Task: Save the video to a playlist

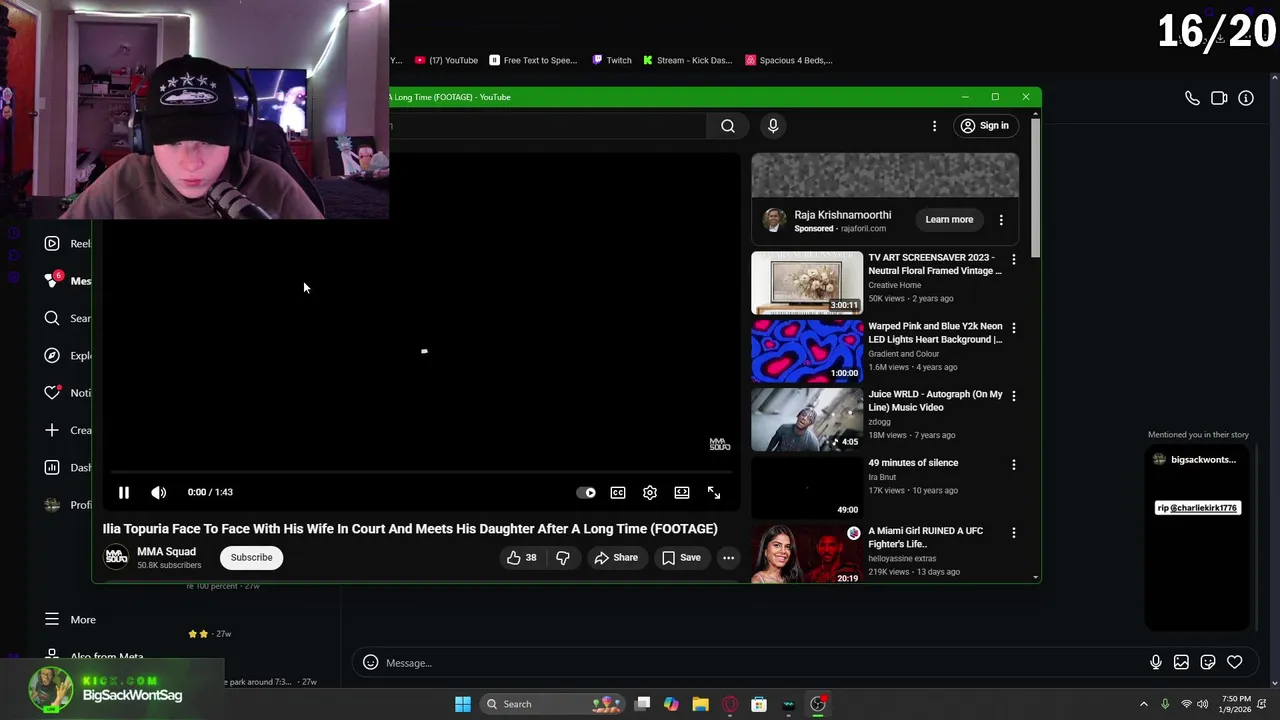Action: (x=681, y=557)
